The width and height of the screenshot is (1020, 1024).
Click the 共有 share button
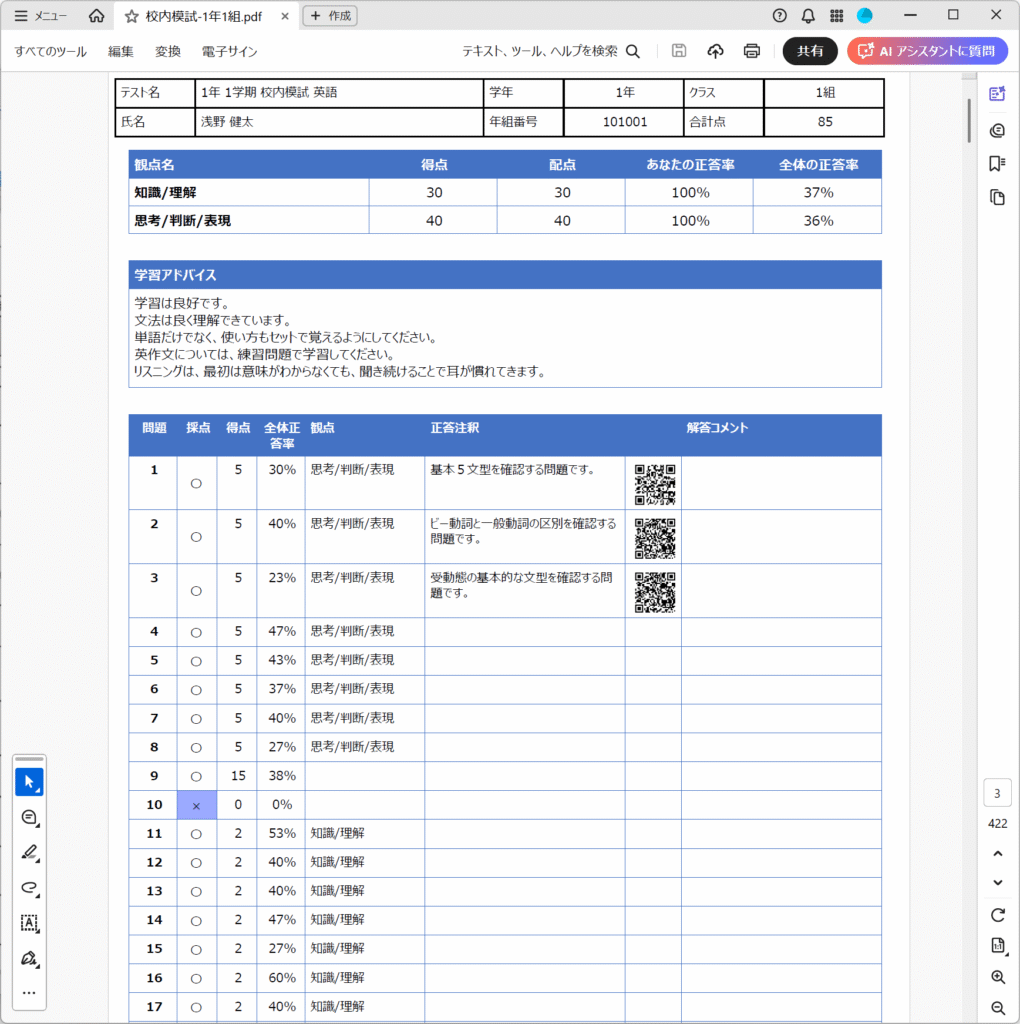[809, 51]
